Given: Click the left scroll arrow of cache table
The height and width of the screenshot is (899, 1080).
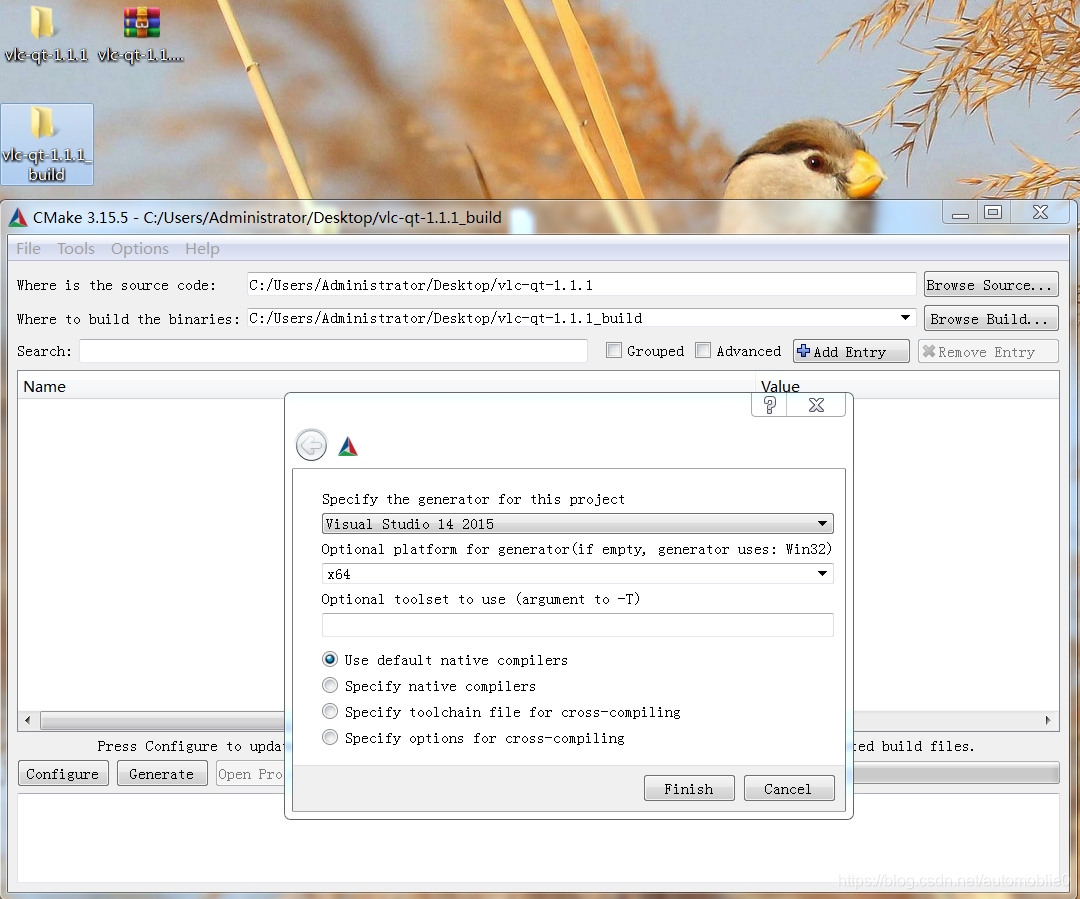Looking at the screenshot, I should click(28, 721).
